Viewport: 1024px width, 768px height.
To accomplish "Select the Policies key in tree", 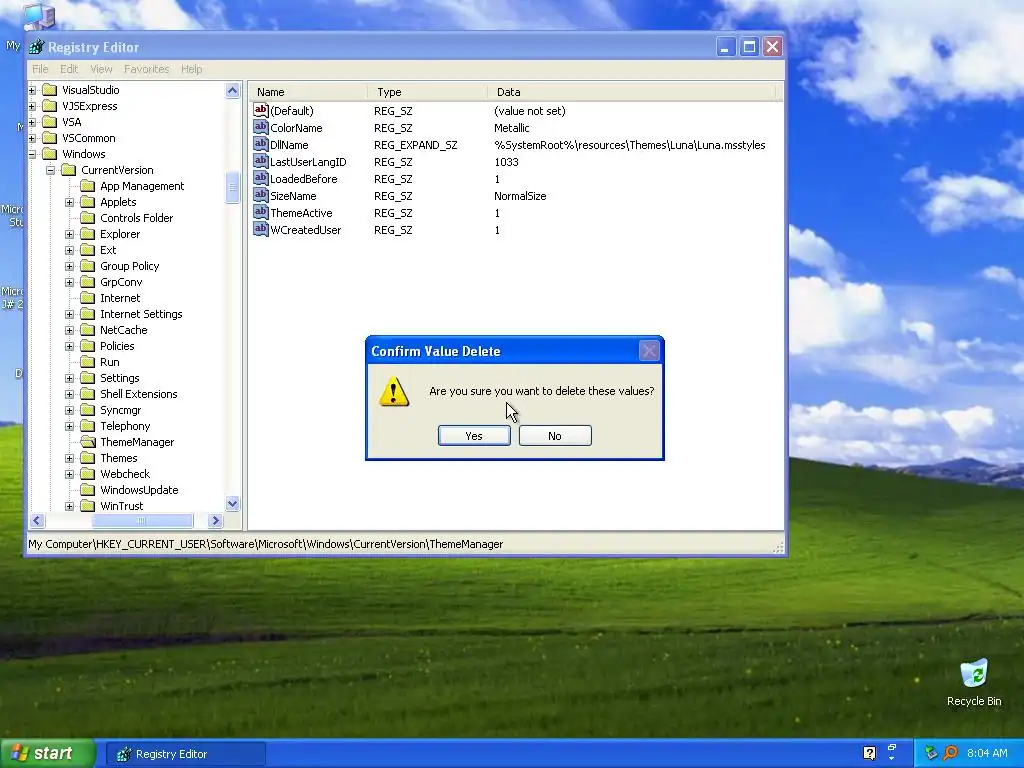I will 117,346.
